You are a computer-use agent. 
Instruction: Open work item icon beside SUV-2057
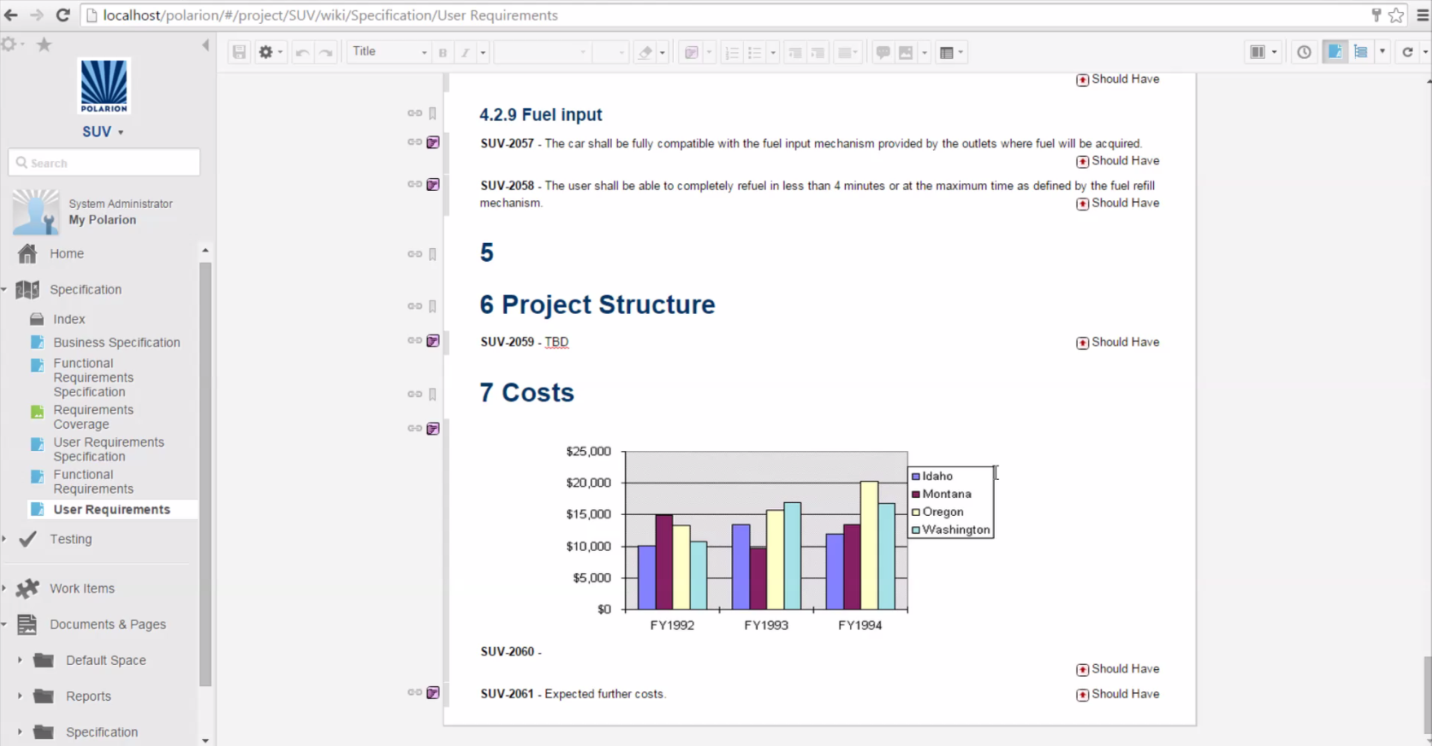click(x=433, y=143)
